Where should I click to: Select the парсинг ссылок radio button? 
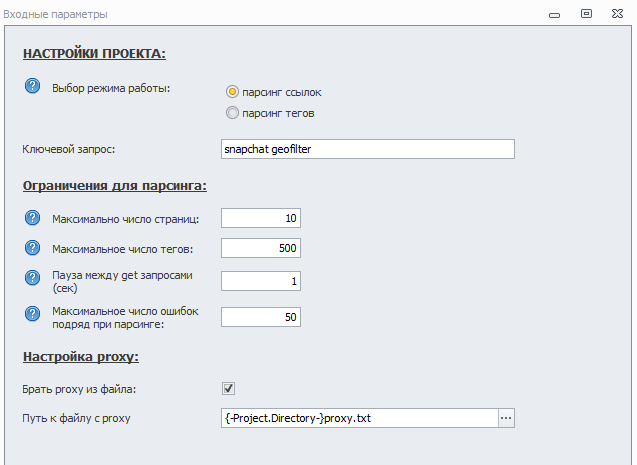point(233,92)
